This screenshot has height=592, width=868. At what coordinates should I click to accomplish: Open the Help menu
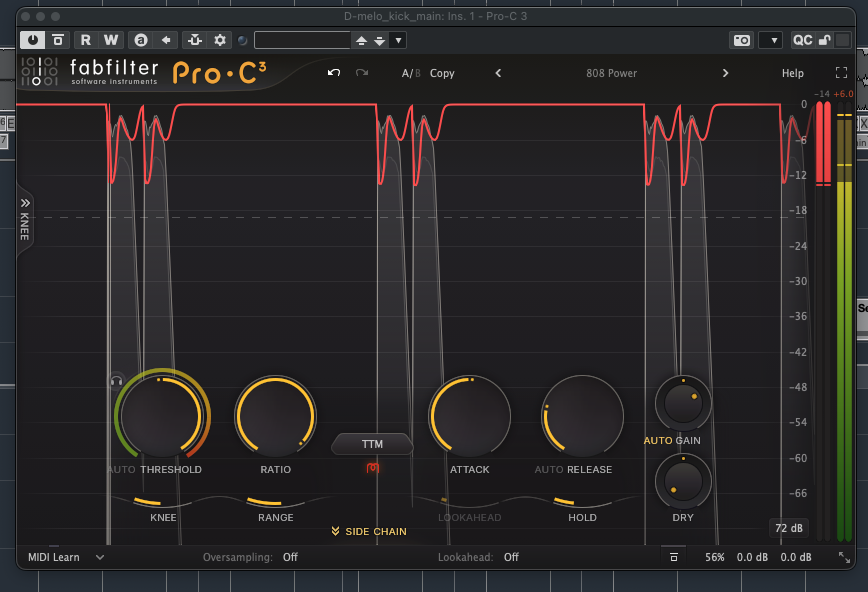pyautogui.click(x=792, y=73)
